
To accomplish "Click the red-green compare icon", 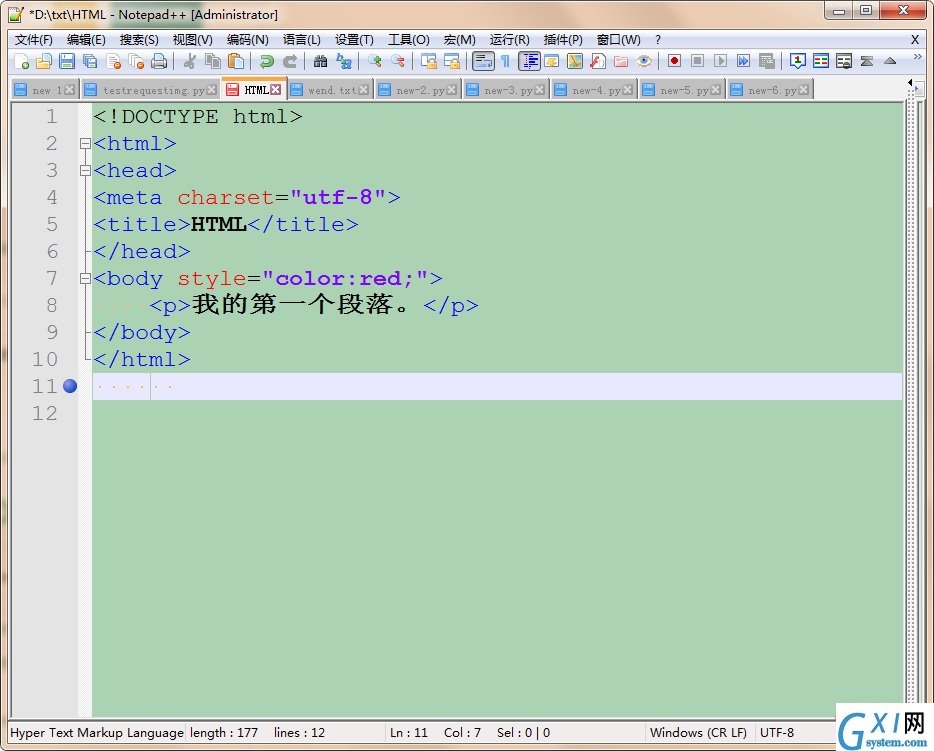I will [821, 61].
